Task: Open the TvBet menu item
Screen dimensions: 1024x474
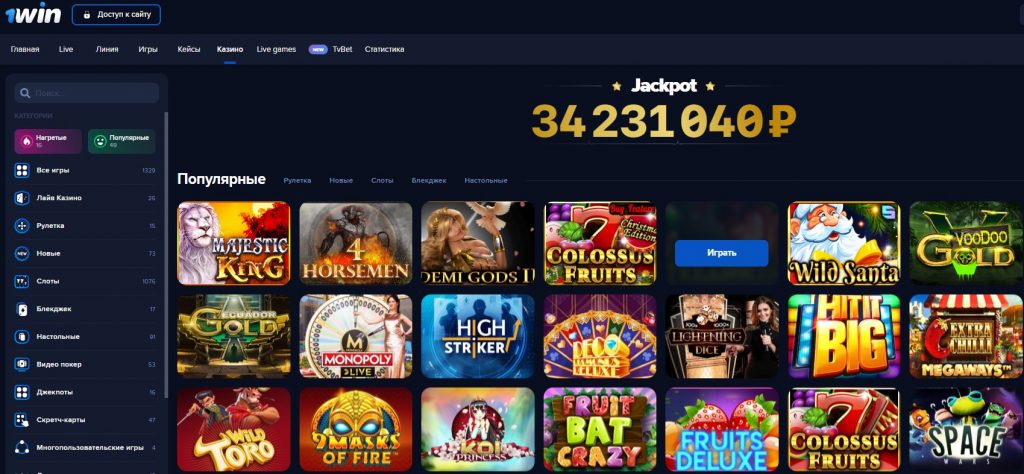Action: click(342, 50)
